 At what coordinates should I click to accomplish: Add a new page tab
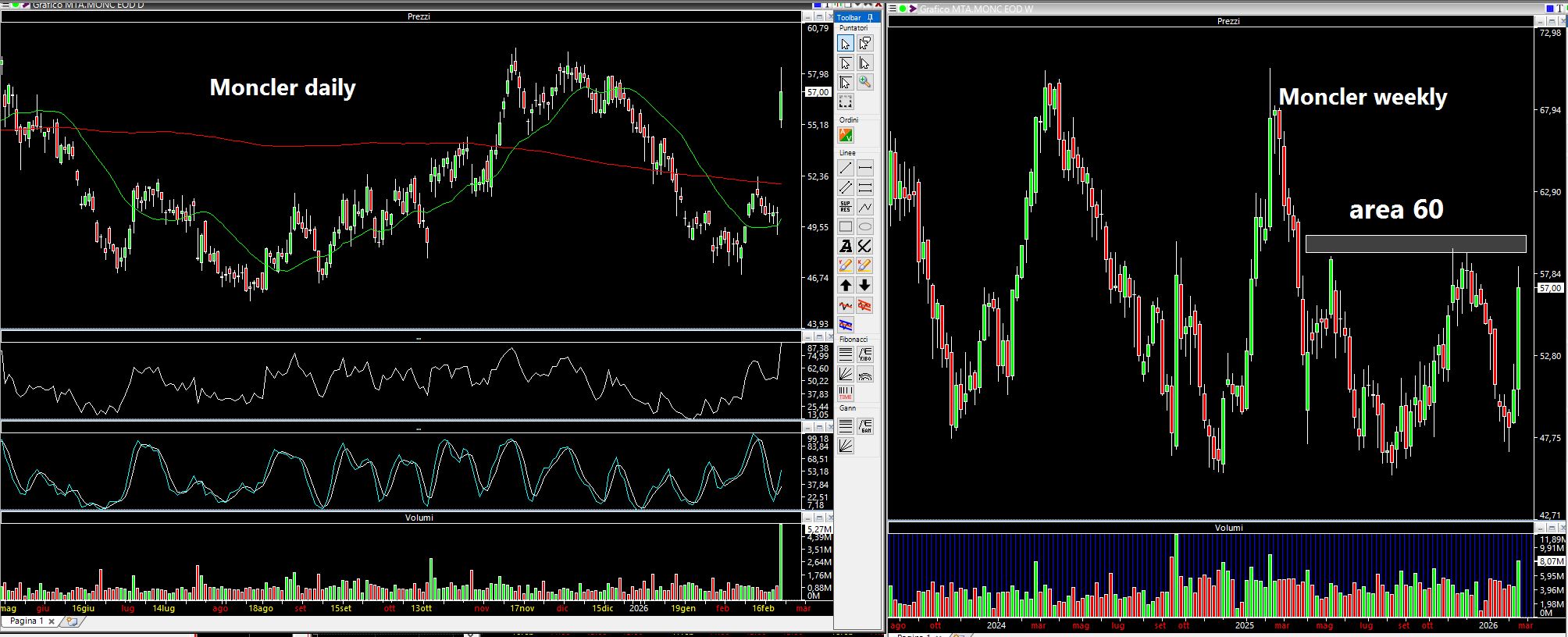pyautogui.click(x=72, y=622)
